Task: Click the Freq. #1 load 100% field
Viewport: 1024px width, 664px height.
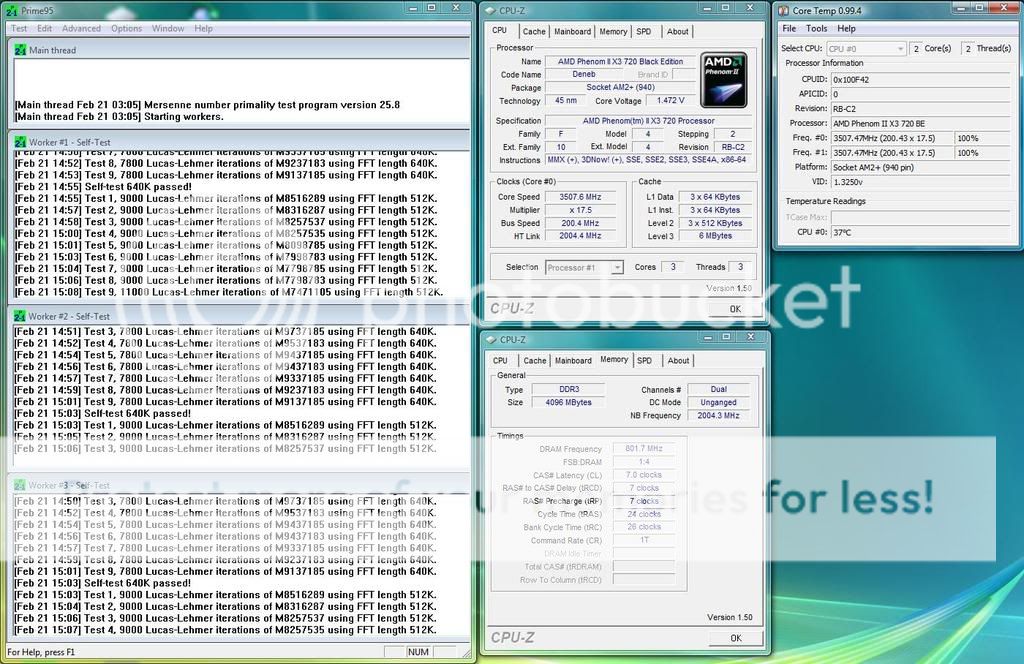Action: point(983,153)
